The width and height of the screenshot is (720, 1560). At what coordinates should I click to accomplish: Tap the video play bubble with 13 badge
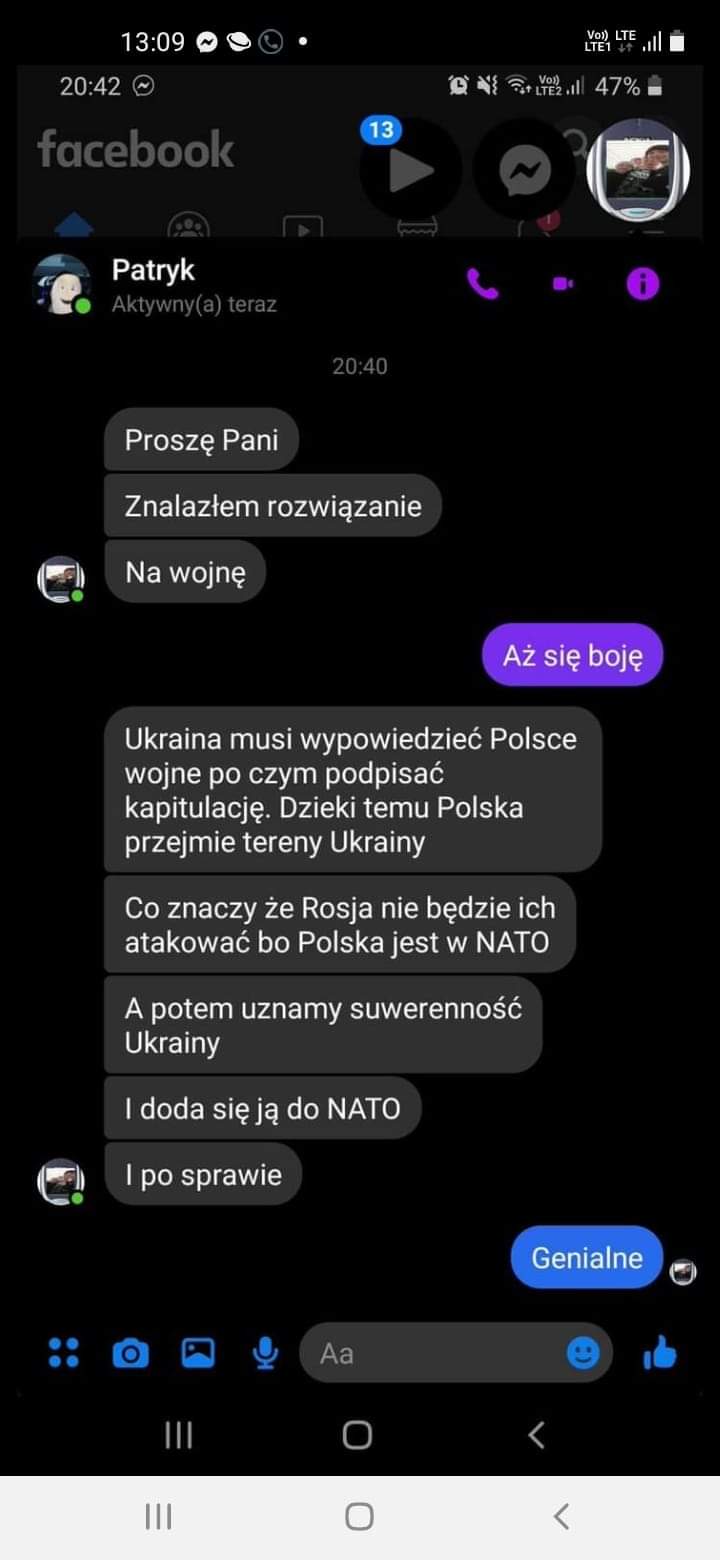[x=411, y=170]
